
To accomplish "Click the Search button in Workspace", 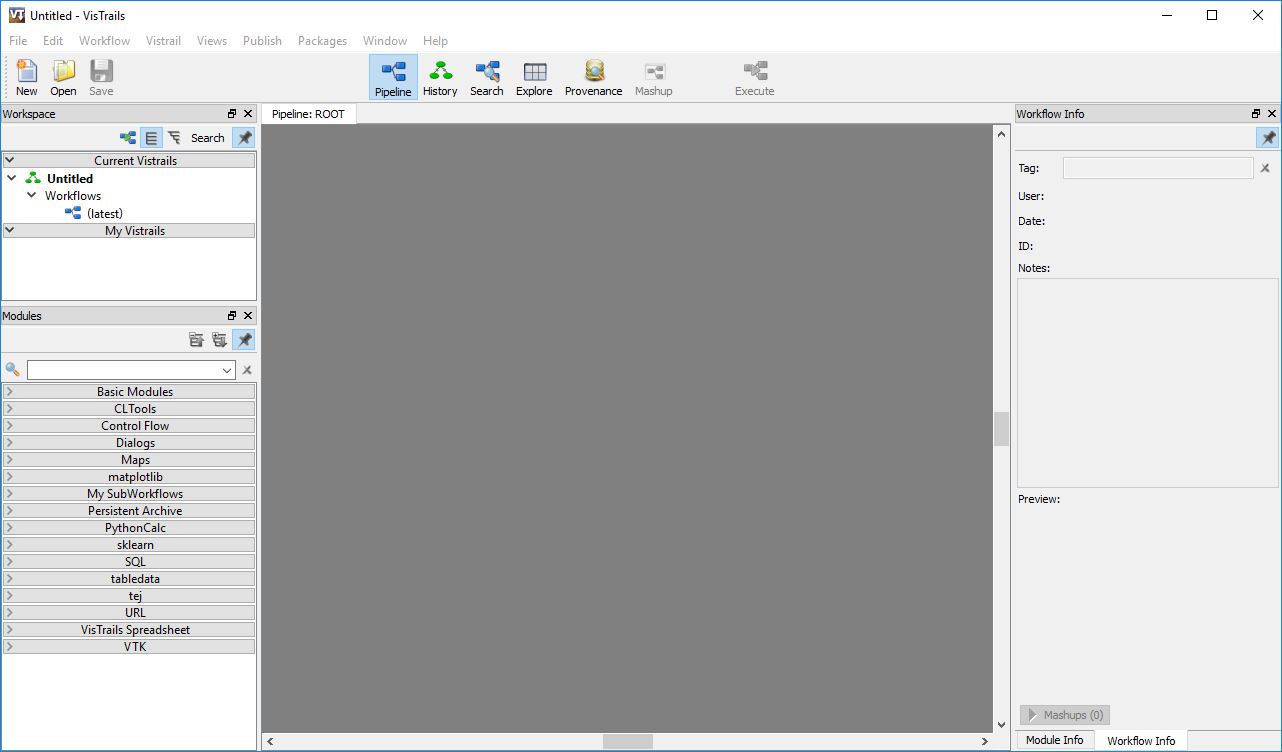I will (207, 138).
